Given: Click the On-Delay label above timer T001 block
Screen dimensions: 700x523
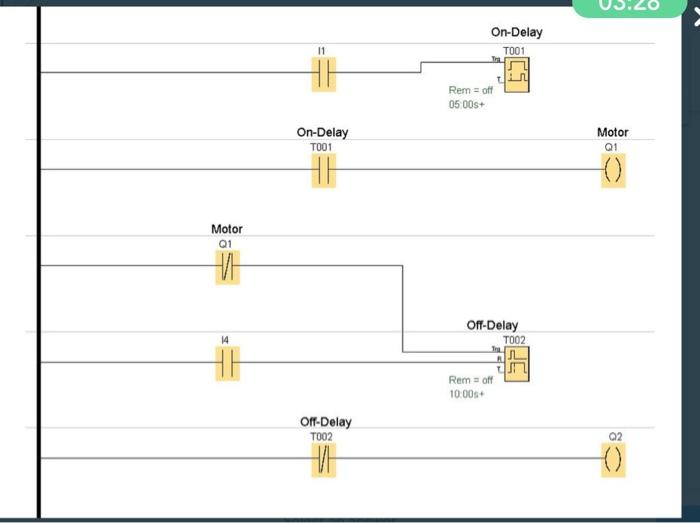Looking at the screenshot, I should [517, 33].
